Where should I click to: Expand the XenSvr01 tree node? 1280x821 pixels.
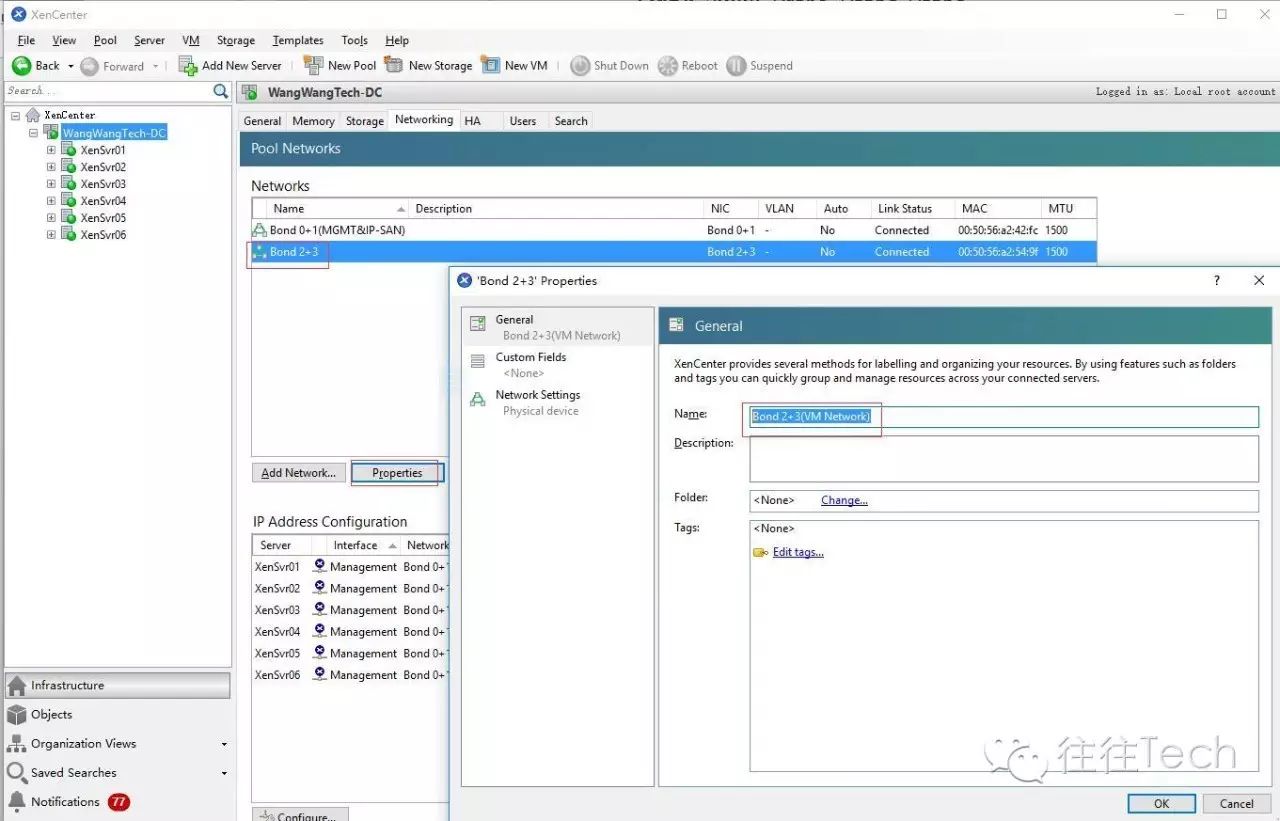(51, 150)
